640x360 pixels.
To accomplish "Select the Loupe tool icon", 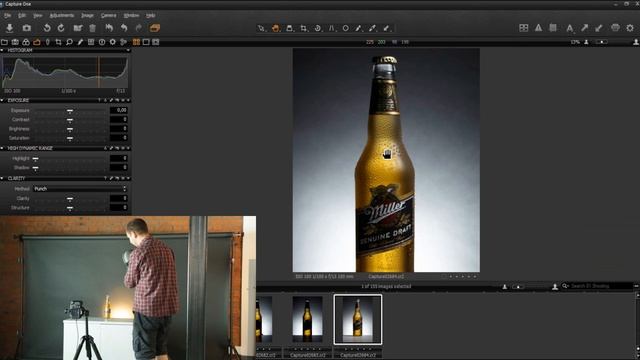I will pyautogui.click(x=289, y=28).
